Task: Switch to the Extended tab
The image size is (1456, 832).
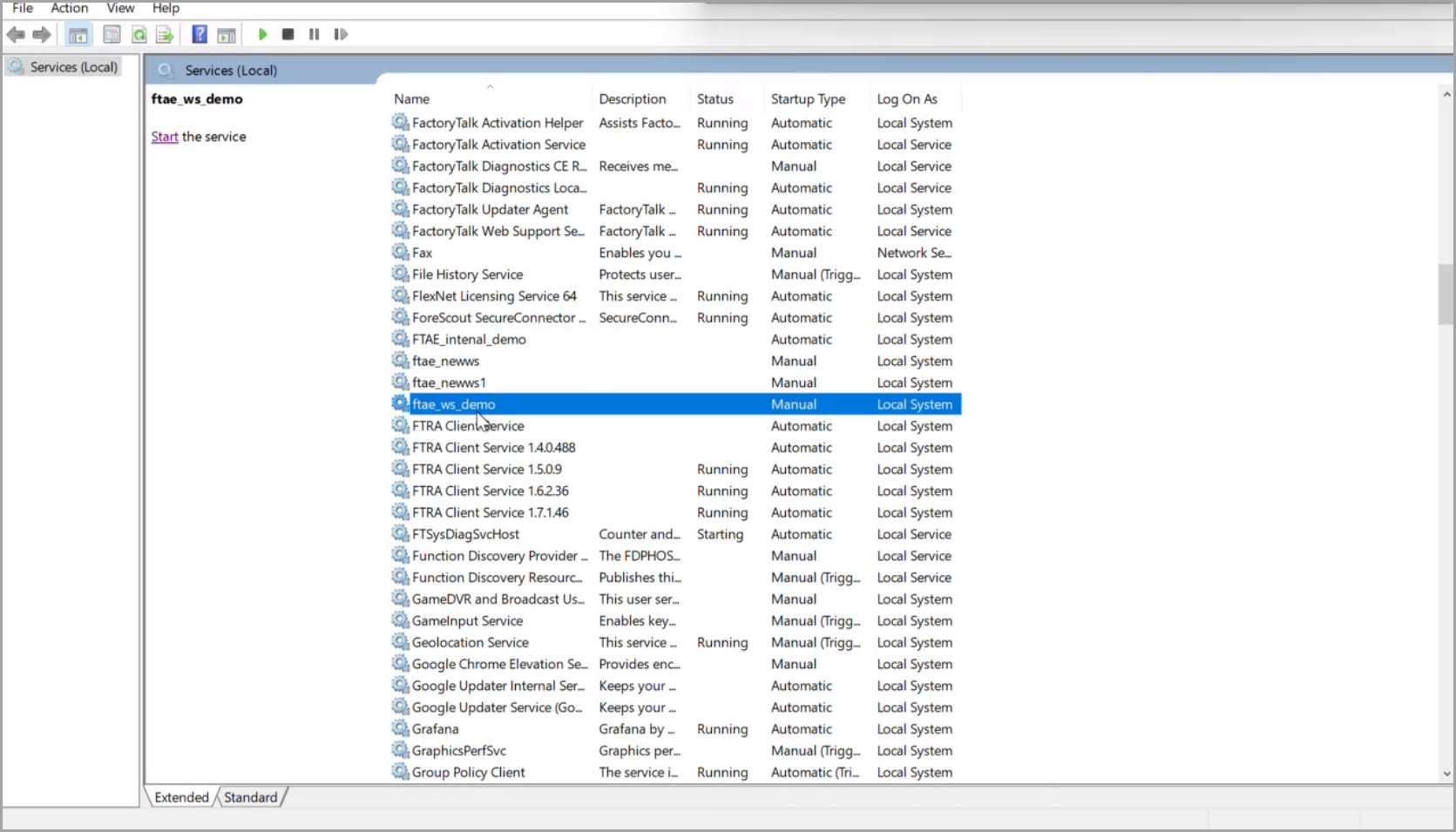Action: pyautogui.click(x=181, y=797)
